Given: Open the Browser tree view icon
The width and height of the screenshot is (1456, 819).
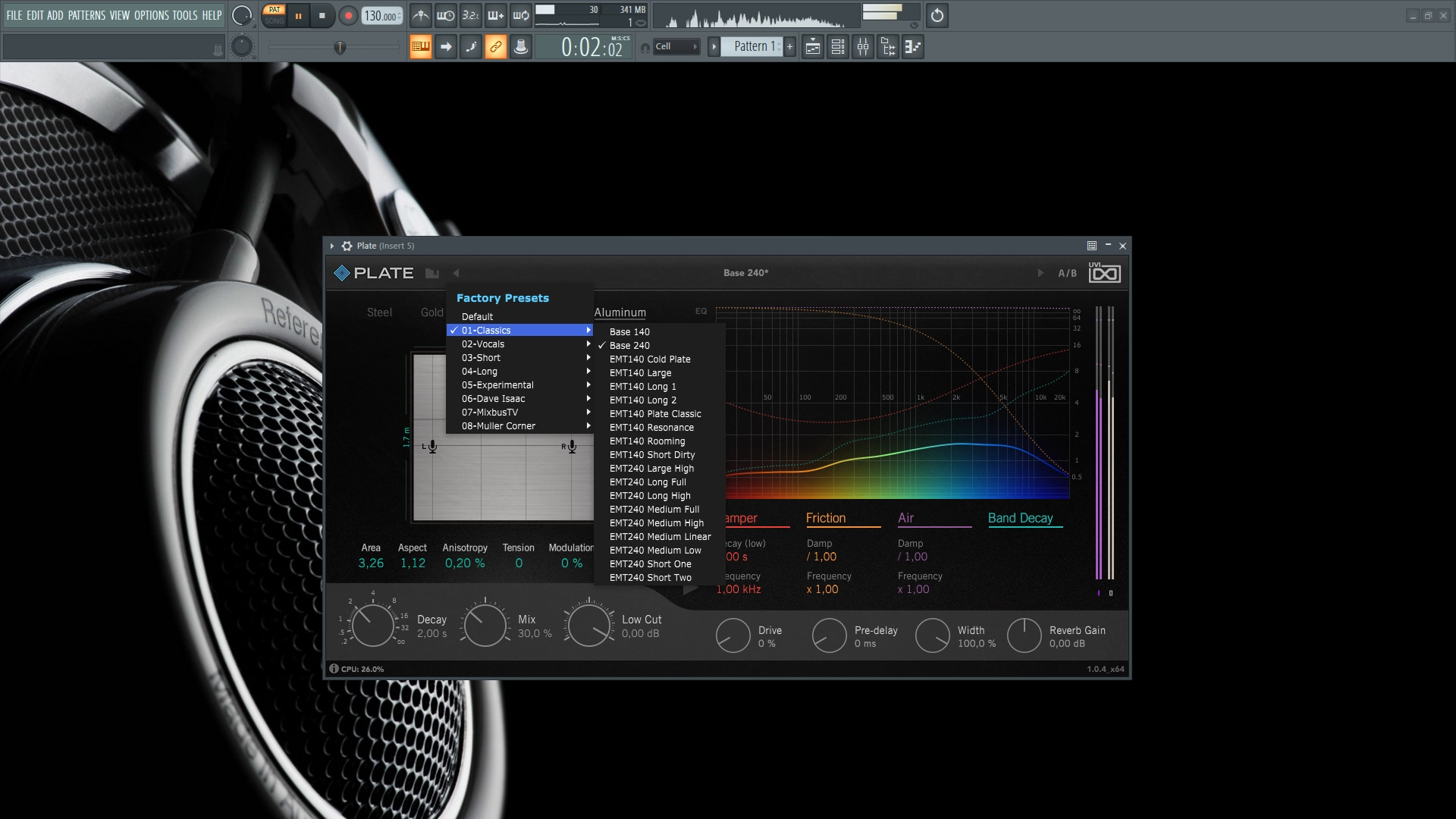Looking at the screenshot, I should (888, 47).
